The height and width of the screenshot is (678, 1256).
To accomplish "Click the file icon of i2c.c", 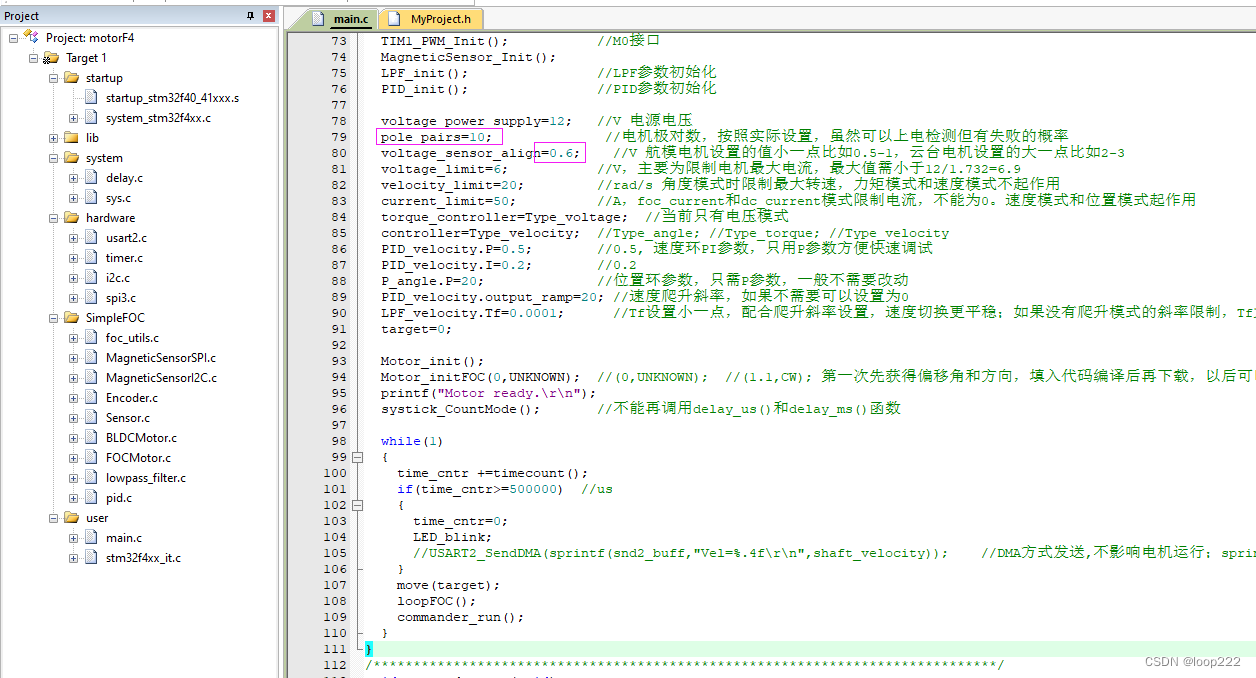I will [92, 278].
